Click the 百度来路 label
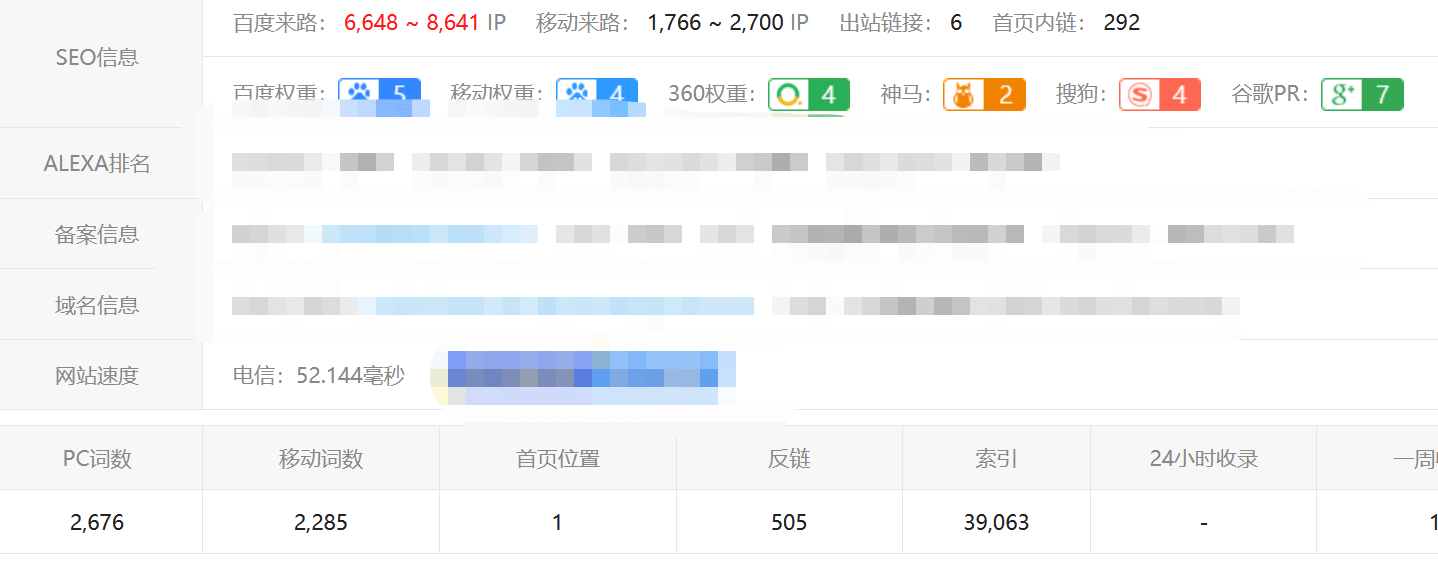This screenshot has height=569, width=1438. pyautogui.click(x=280, y=22)
